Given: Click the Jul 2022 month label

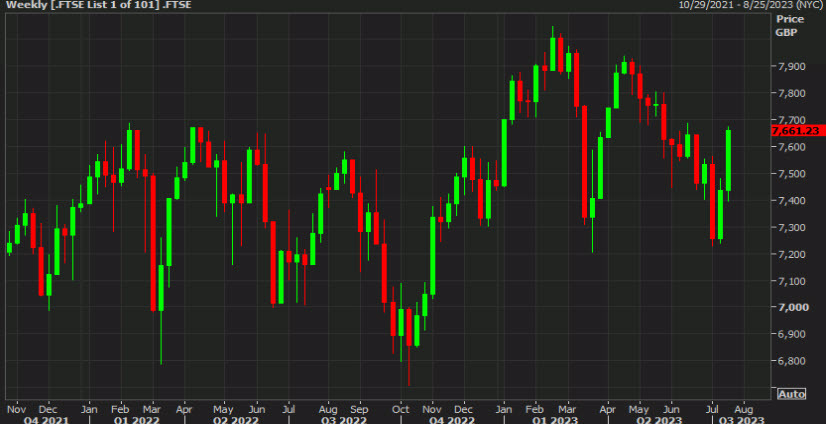Looking at the screenshot, I should 288,409.
